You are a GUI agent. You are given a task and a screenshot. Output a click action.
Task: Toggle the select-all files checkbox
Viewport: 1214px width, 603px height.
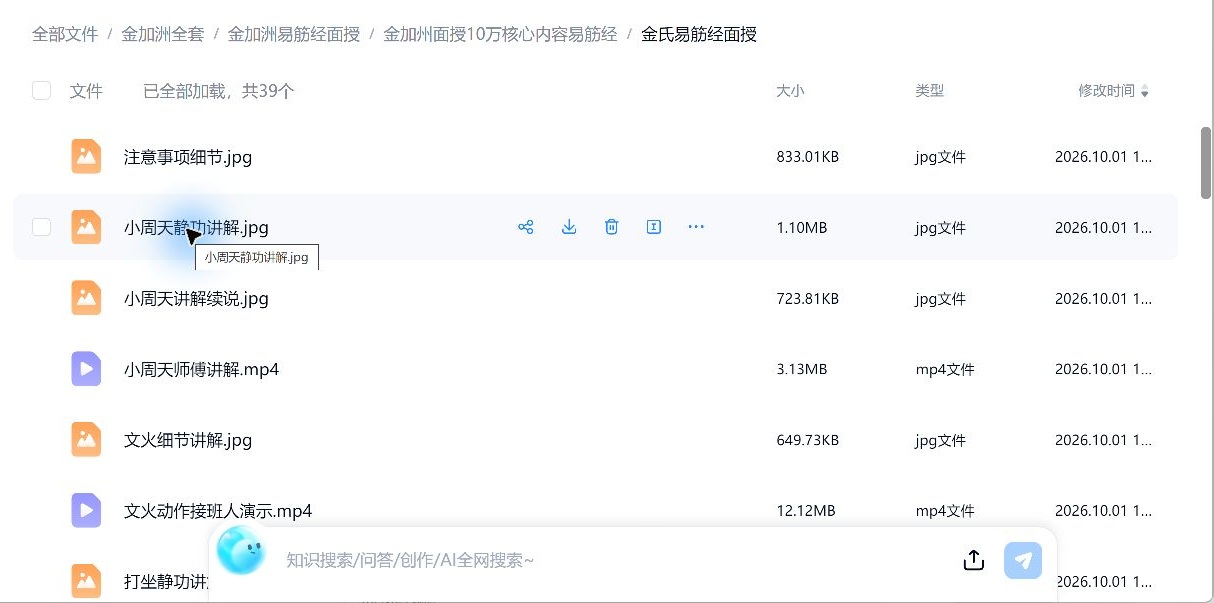[x=41, y=91]
